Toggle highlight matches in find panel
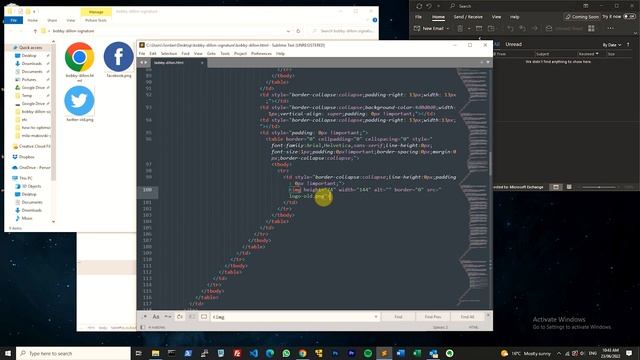Screen dimensions: 640x360 pyautogui.click(x=204, y=317)
